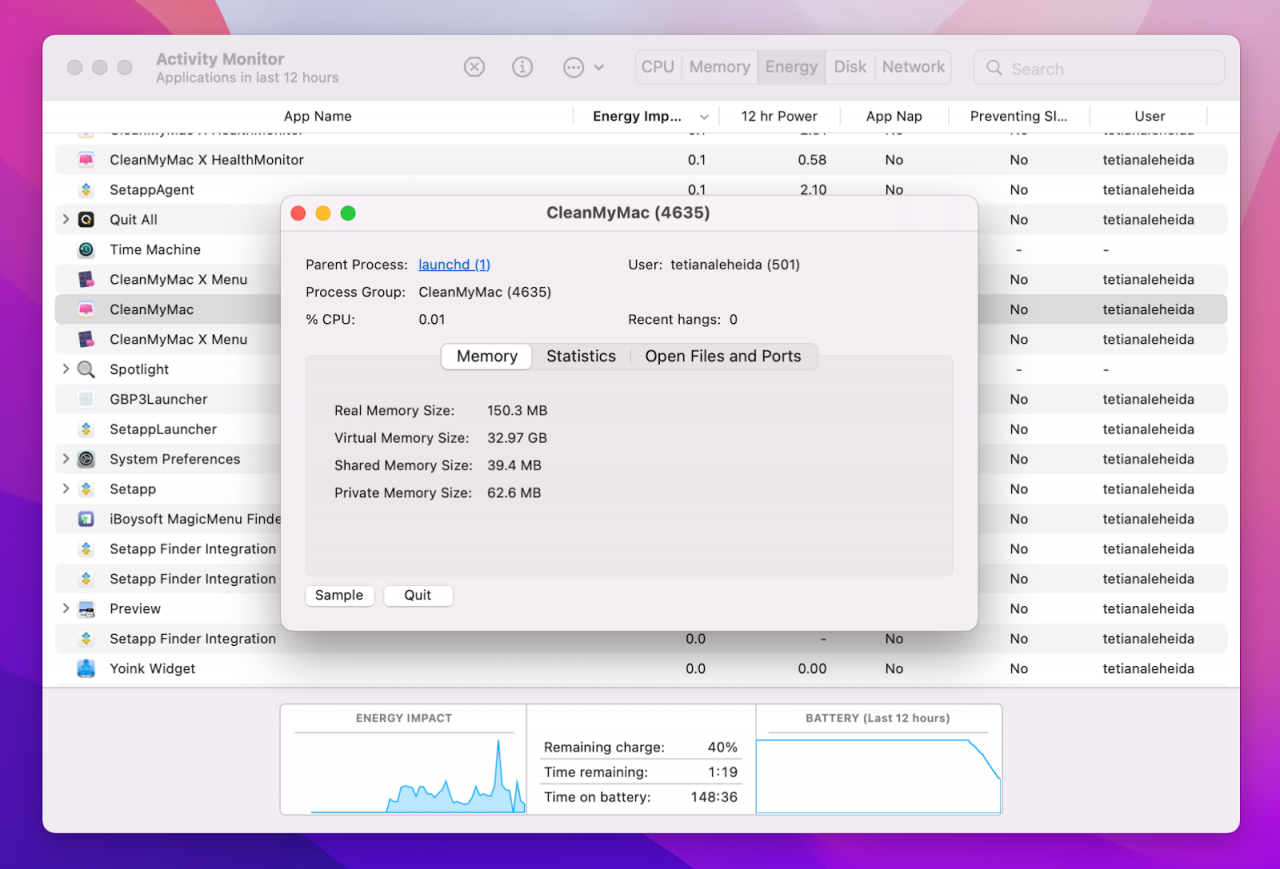1280x869 pixels.
Task: Open the Open Files and Ports tab
Action: pos(722,357)
